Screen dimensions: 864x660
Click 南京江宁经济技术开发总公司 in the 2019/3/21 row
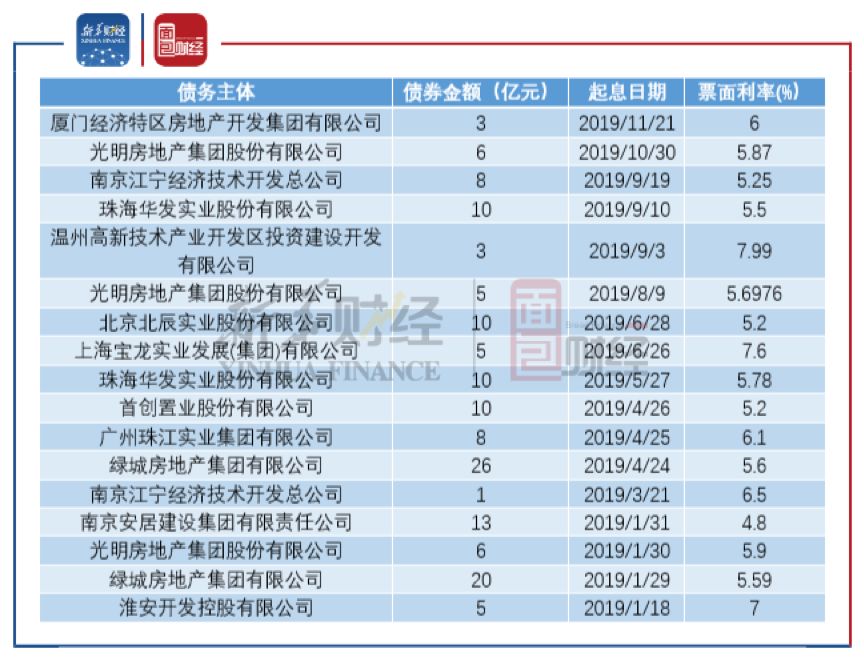[216, 494]
